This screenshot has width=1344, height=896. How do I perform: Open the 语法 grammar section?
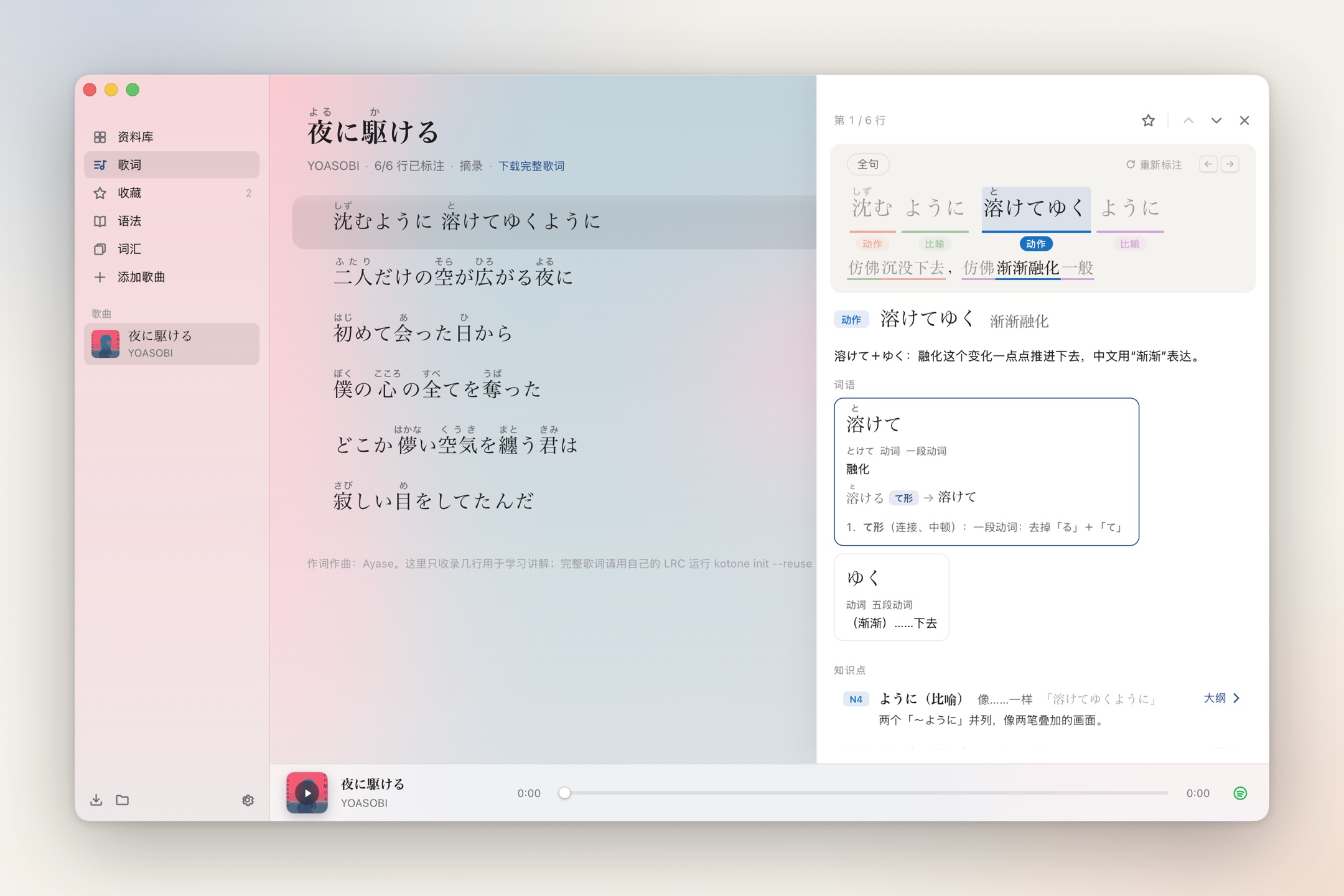(x=172, y=221)
